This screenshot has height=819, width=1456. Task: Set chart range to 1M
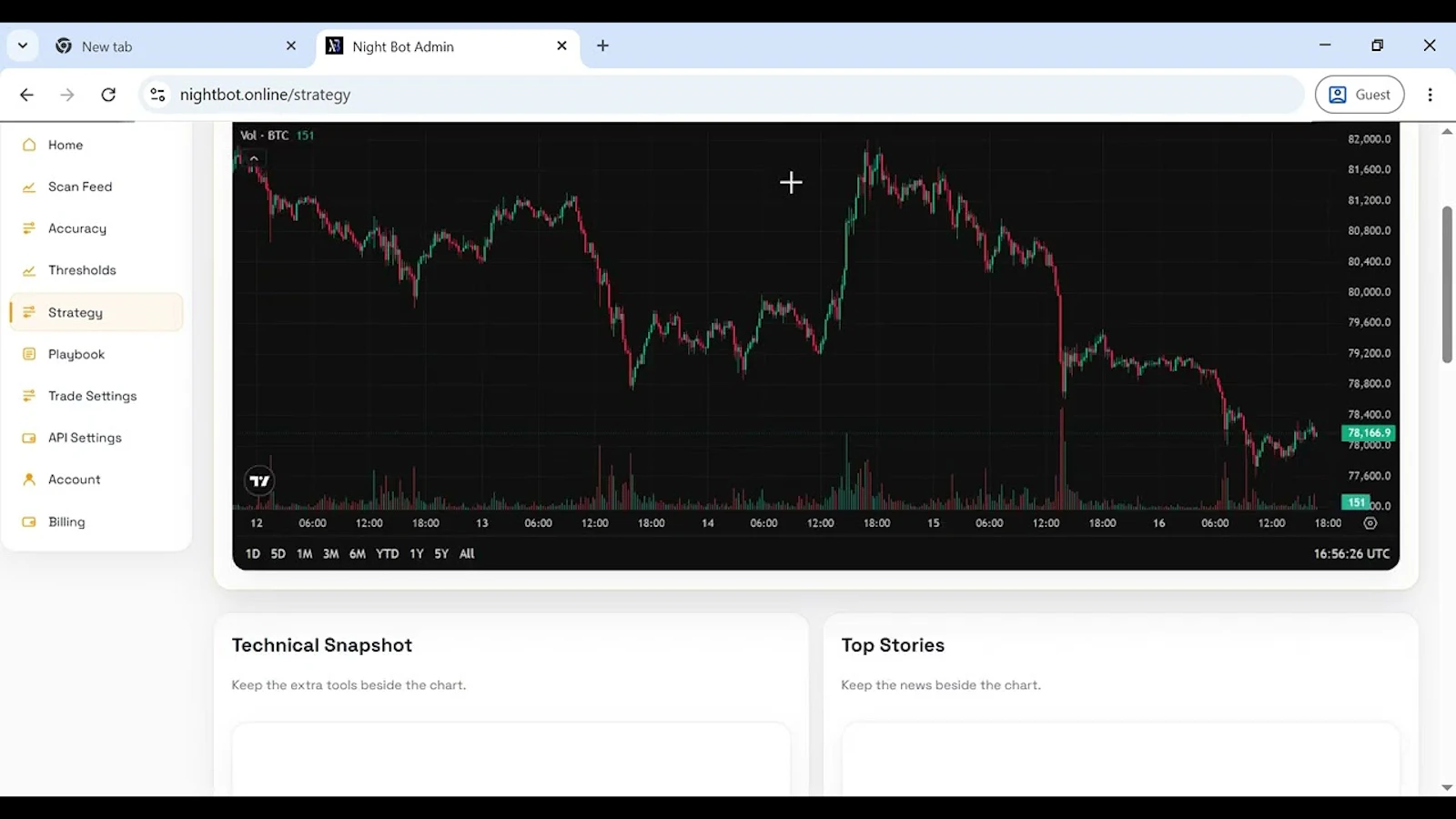(305, 553)
